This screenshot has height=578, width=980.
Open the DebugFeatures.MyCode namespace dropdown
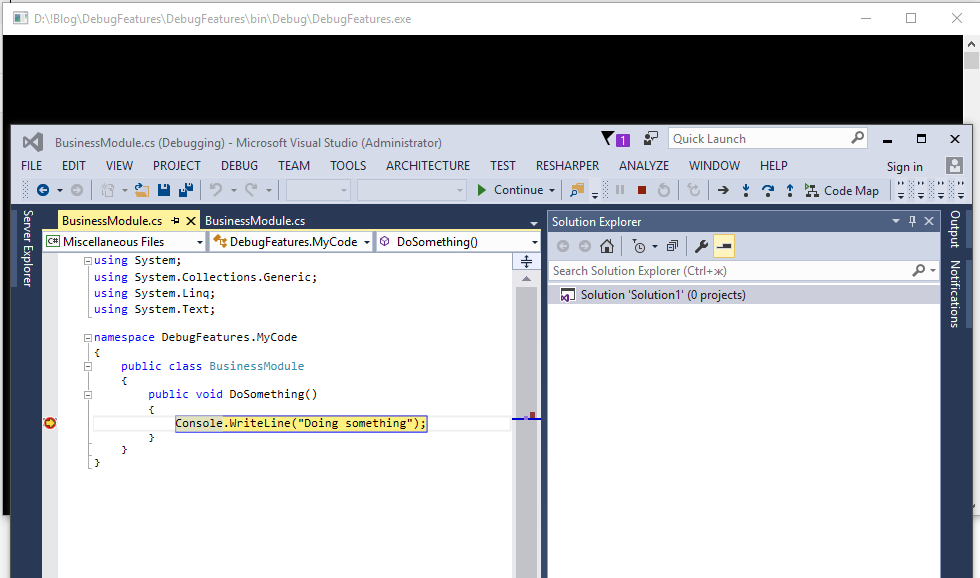(368, 241)
